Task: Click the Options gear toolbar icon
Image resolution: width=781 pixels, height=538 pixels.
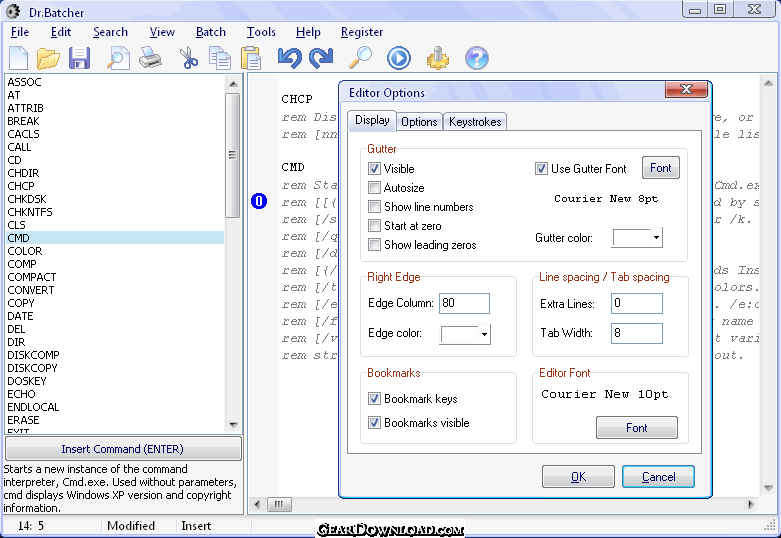Action: (438, 58)
